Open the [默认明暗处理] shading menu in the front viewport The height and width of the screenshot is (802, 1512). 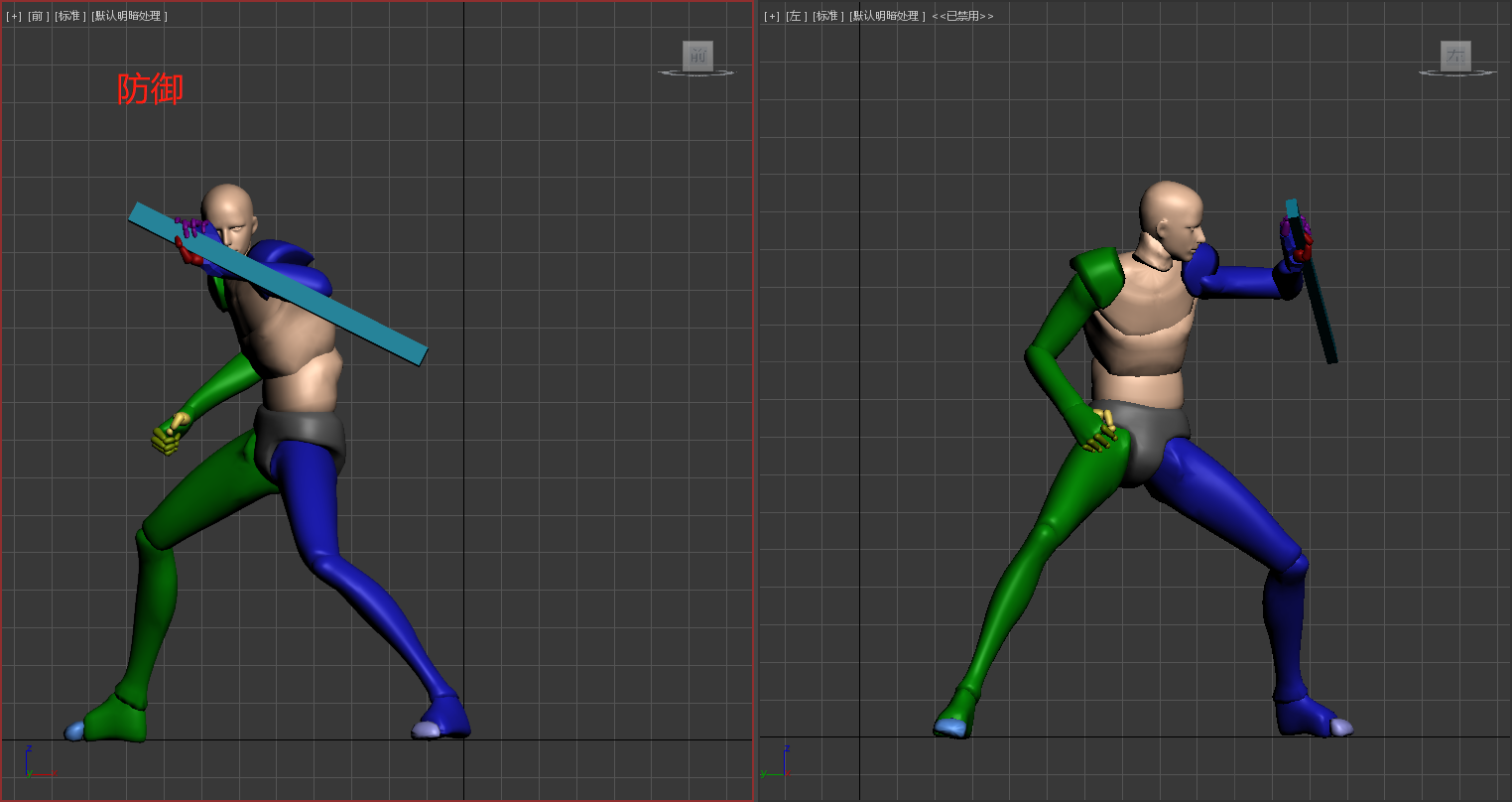pyautogui.click(x=129, y=16)
